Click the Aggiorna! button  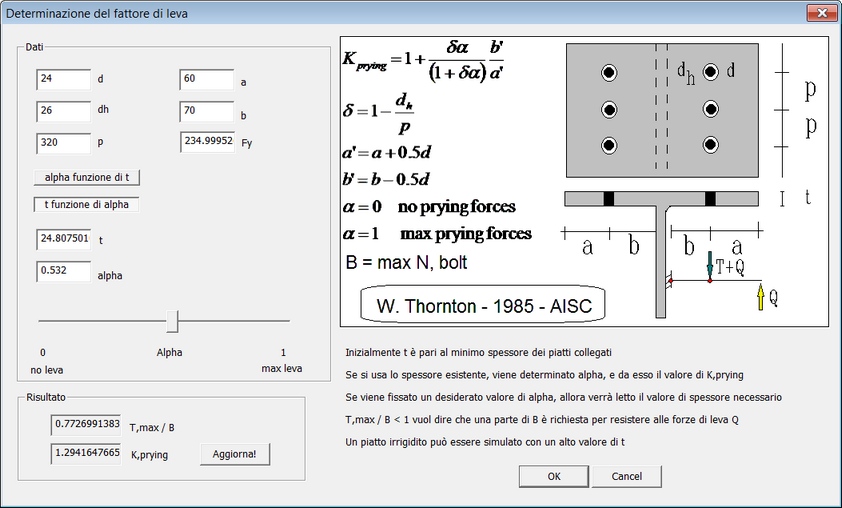click(x=235, y=454)
